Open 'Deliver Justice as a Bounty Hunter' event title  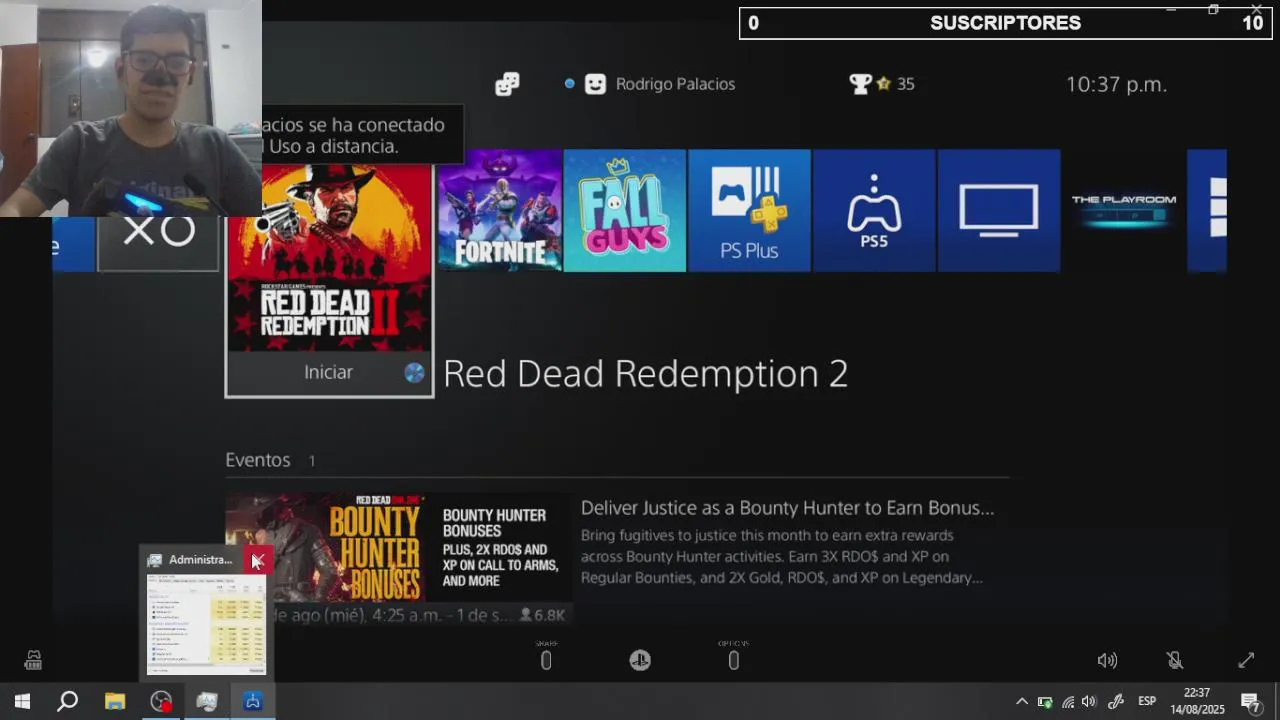pyautogui.click(x=788, y=508)
